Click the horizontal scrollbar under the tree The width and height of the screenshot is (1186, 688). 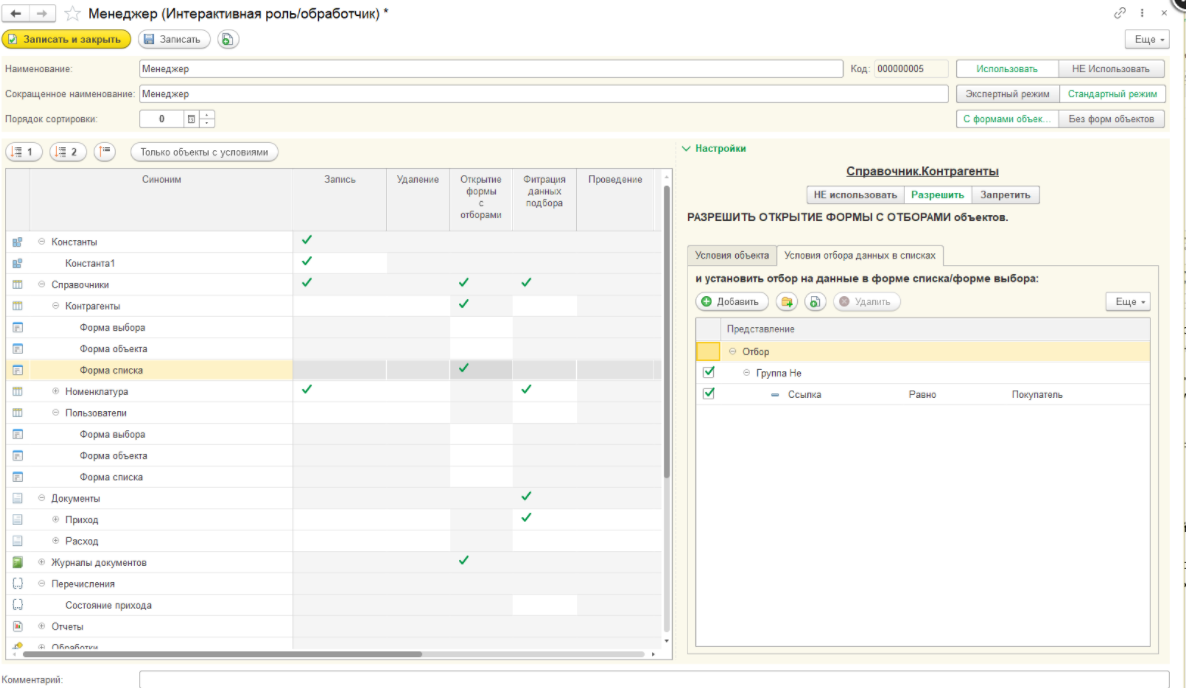tap(300, 653)
